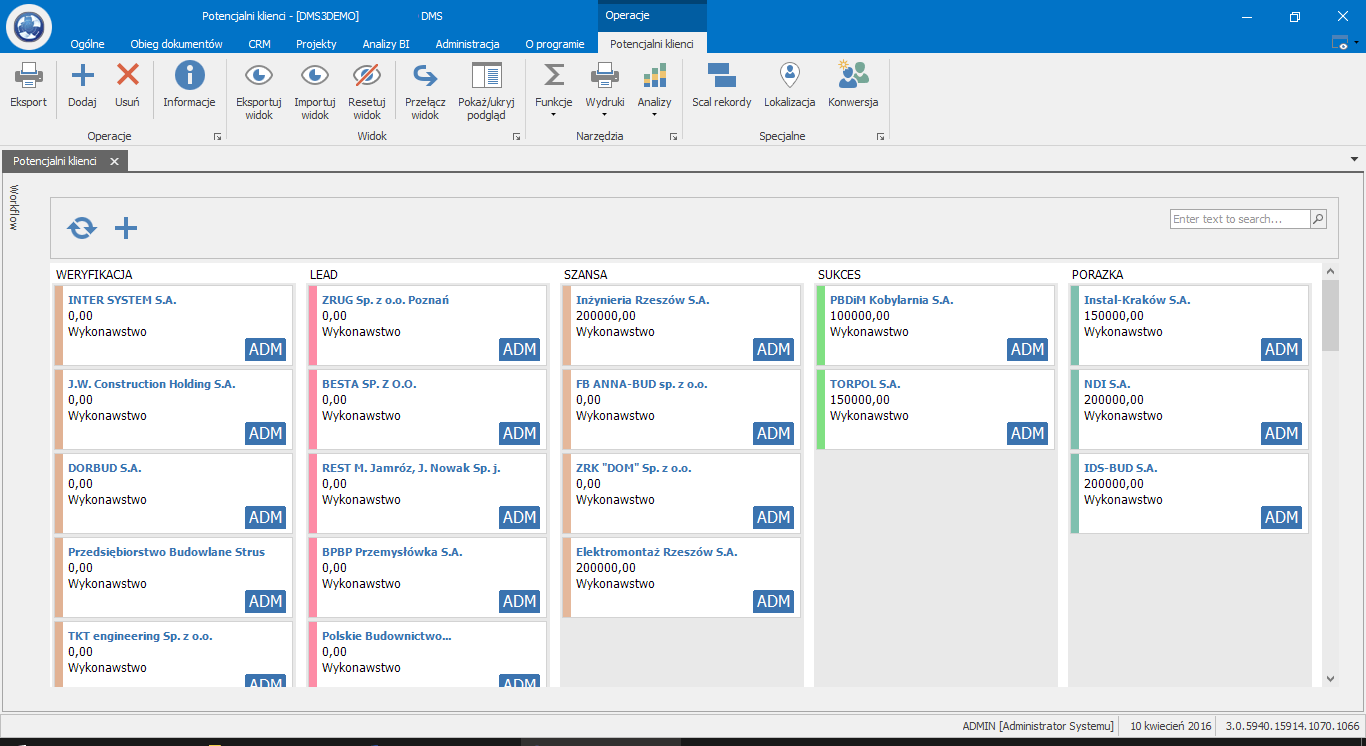This screenshot has width=1366, height=746.
Task: Open the Workflow side panel
Action: point(14,207)
